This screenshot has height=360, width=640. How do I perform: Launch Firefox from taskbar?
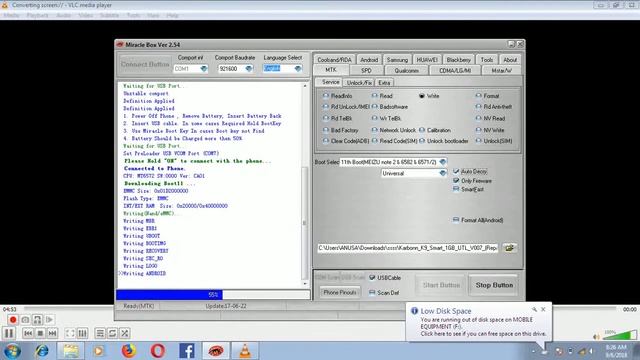click(x=129, y=351)
